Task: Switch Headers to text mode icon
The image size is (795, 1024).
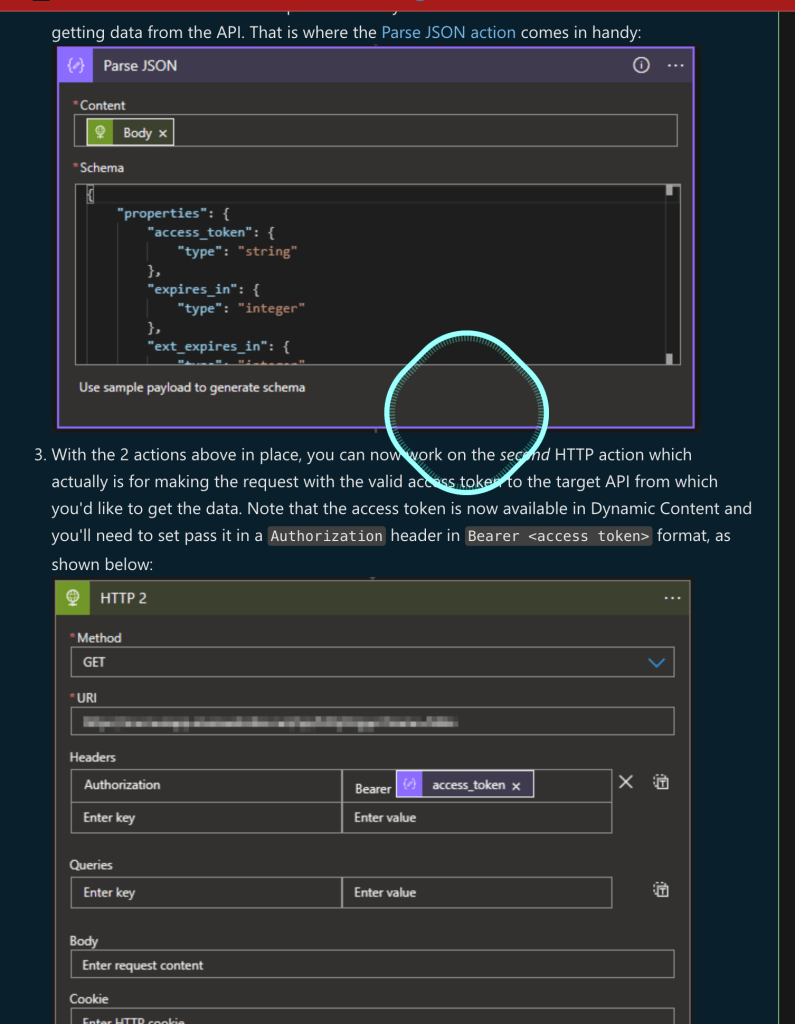Action: pyautogui.click(x=661, y=782)
